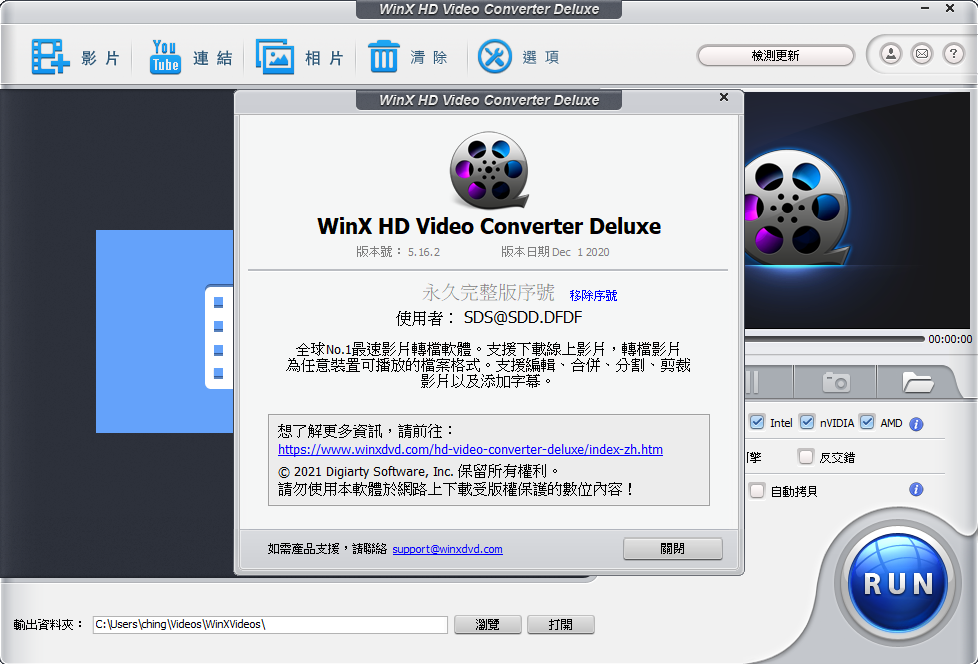Click the output folder path field

pyautogui.click(x=270, y=624)
